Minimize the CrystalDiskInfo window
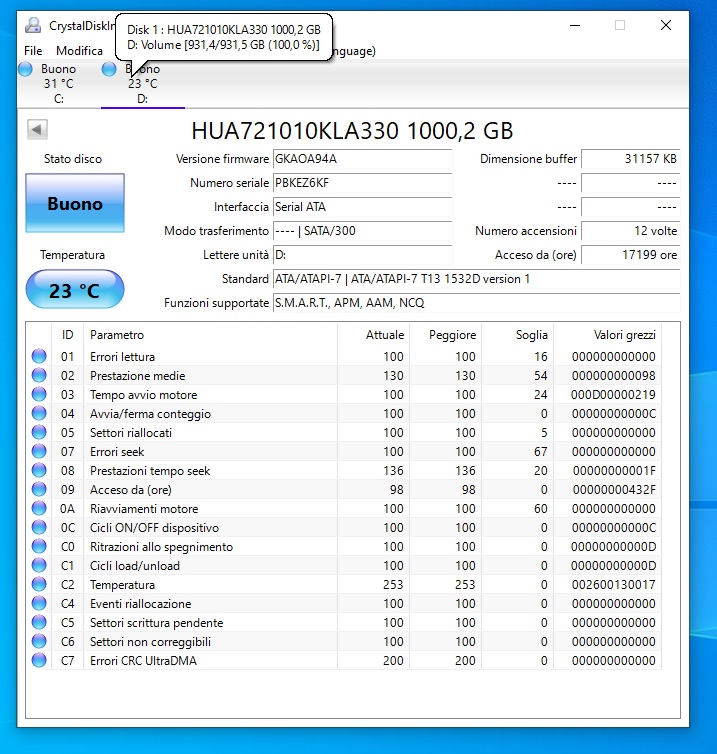 [575, 25]
